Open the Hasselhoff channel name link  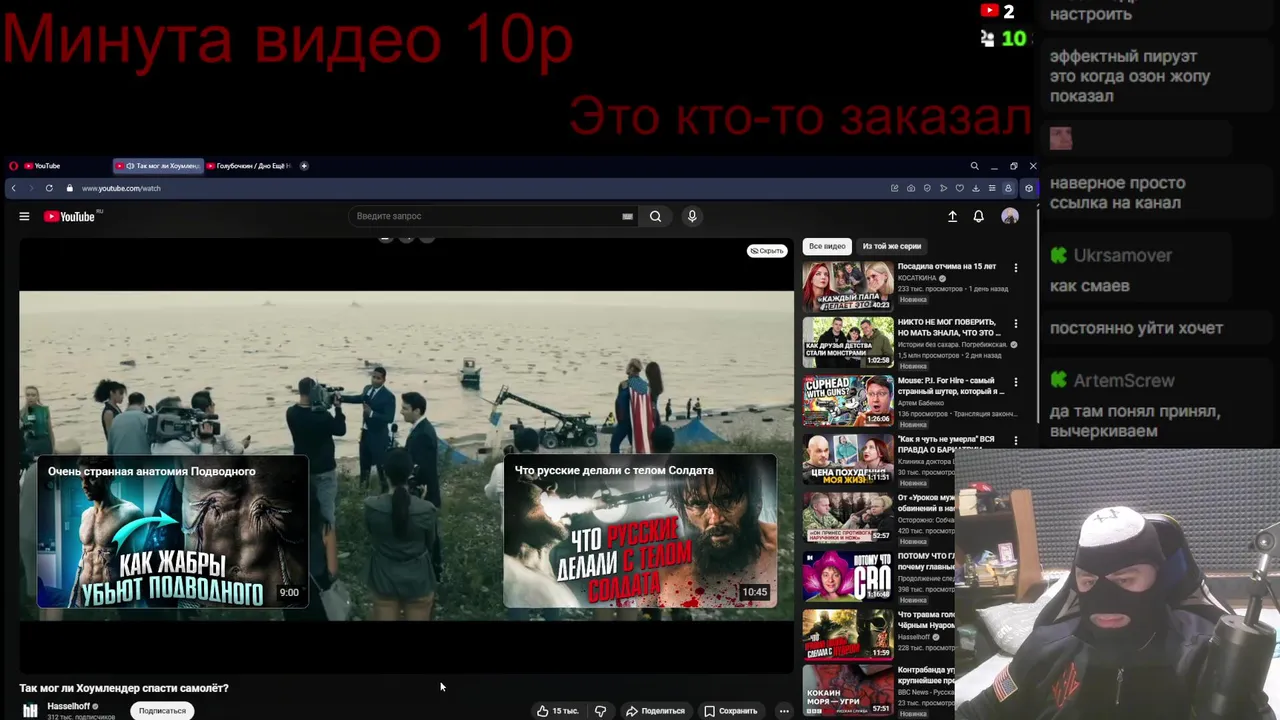(69, 706)
